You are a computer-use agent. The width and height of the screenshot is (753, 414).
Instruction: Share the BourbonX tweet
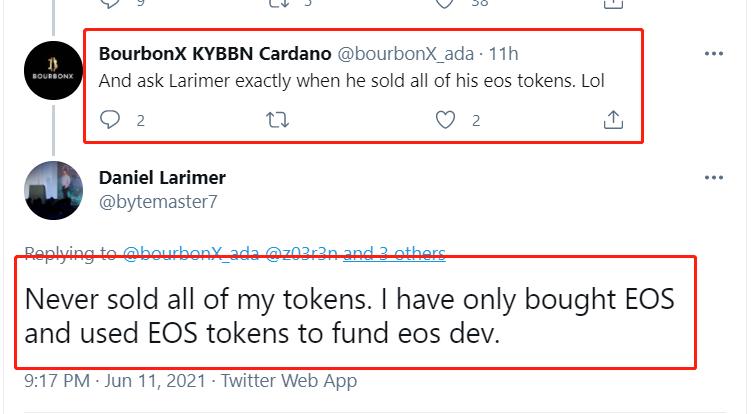[x=613, y=120]
